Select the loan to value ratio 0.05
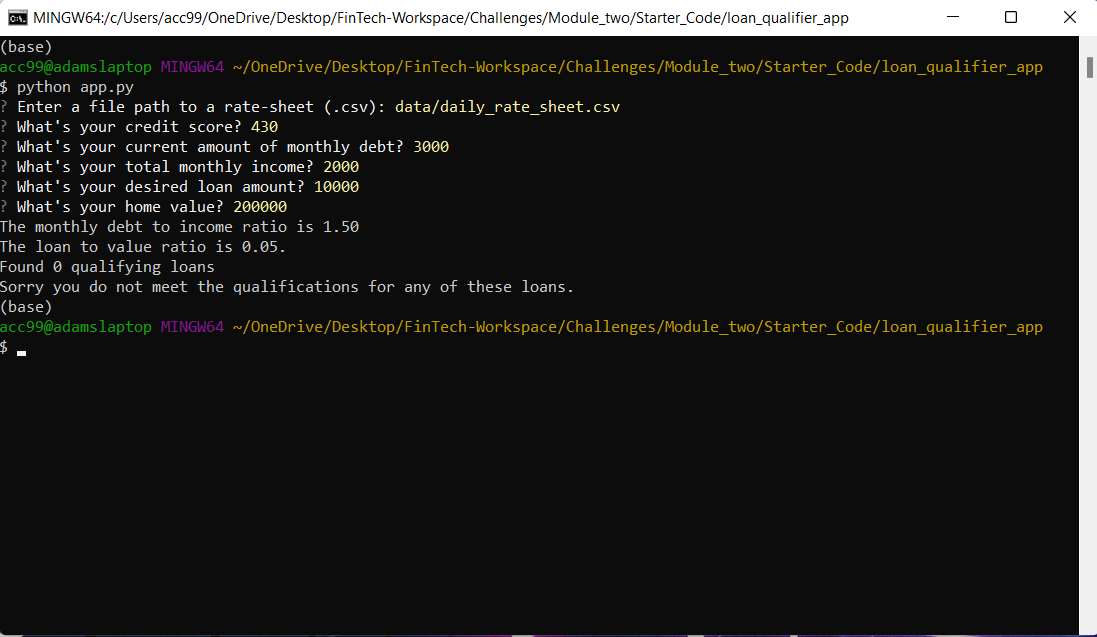 pyautogui.click(x=262, y=246)
